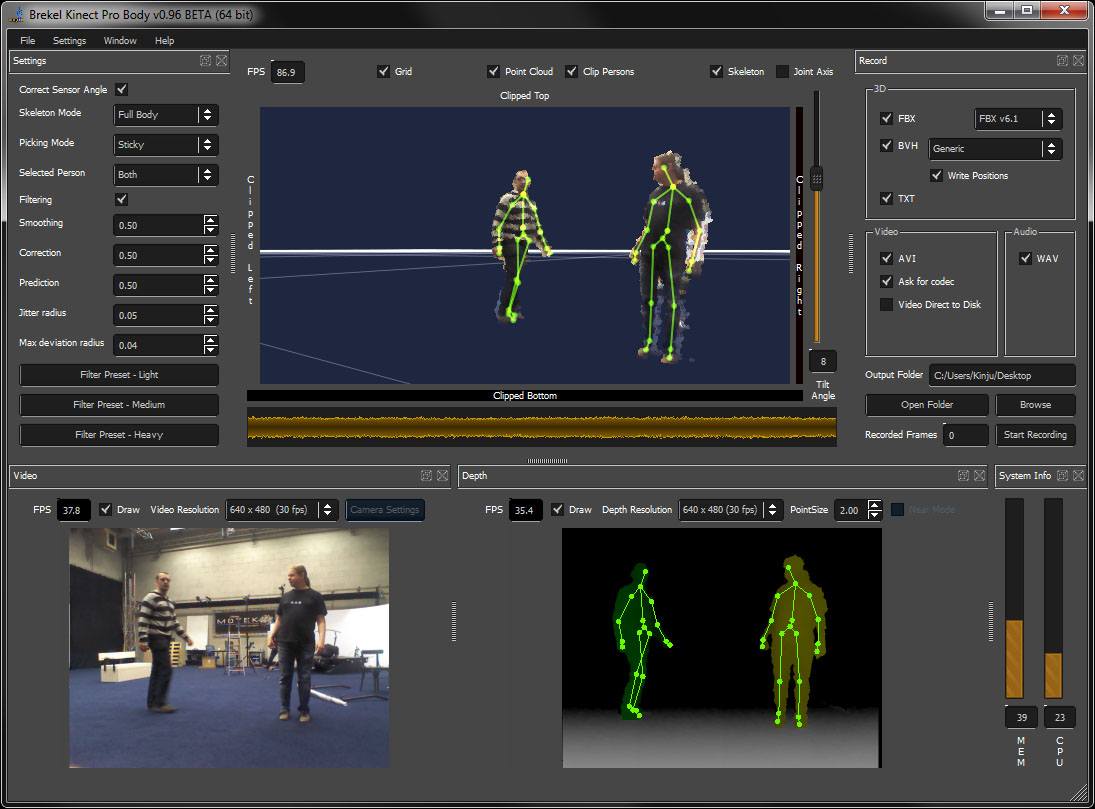The width and height of the screenshot is (1095, 809).
Task: Close the Record panel
Action: pos(1078,61)
